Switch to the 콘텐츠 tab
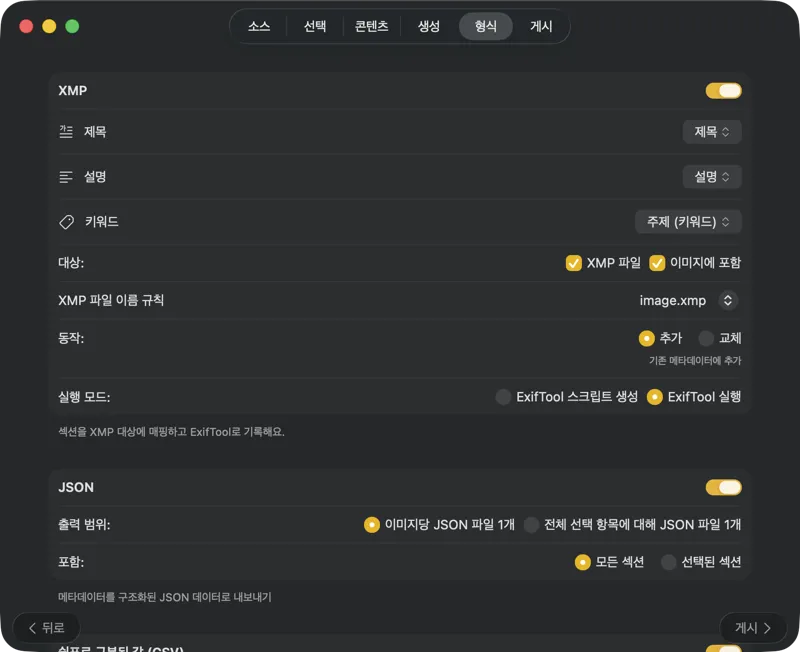The image size is (800, 652). point(371,27)
